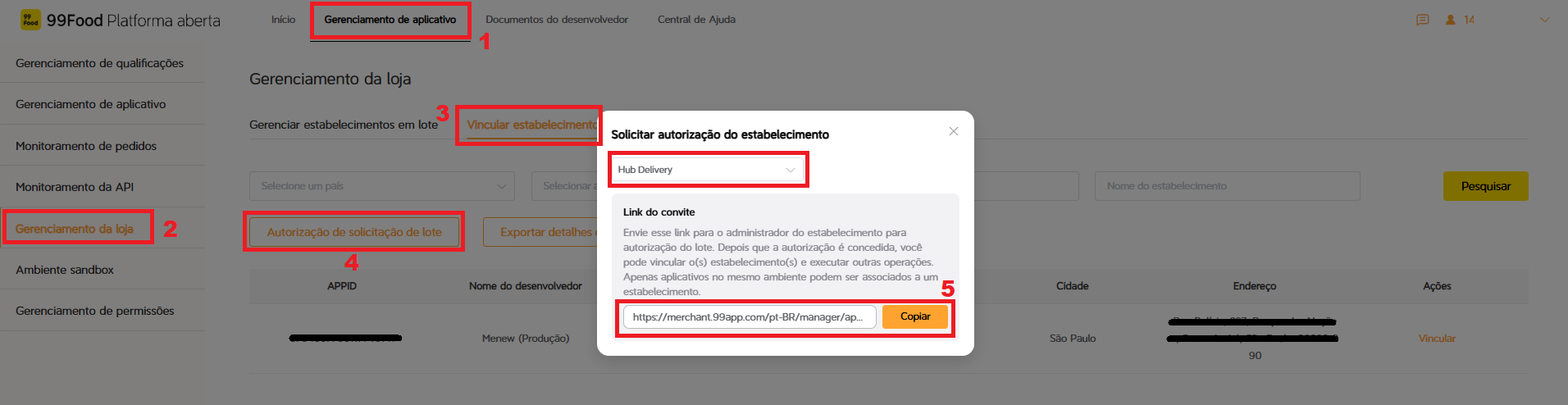Open Ambiente sandbox in sidebar

coord(65,270)
